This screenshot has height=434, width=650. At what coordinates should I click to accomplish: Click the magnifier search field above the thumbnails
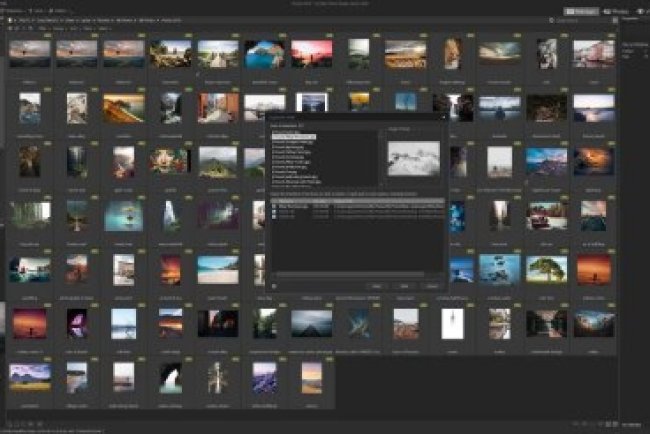[x=580, y=20]
